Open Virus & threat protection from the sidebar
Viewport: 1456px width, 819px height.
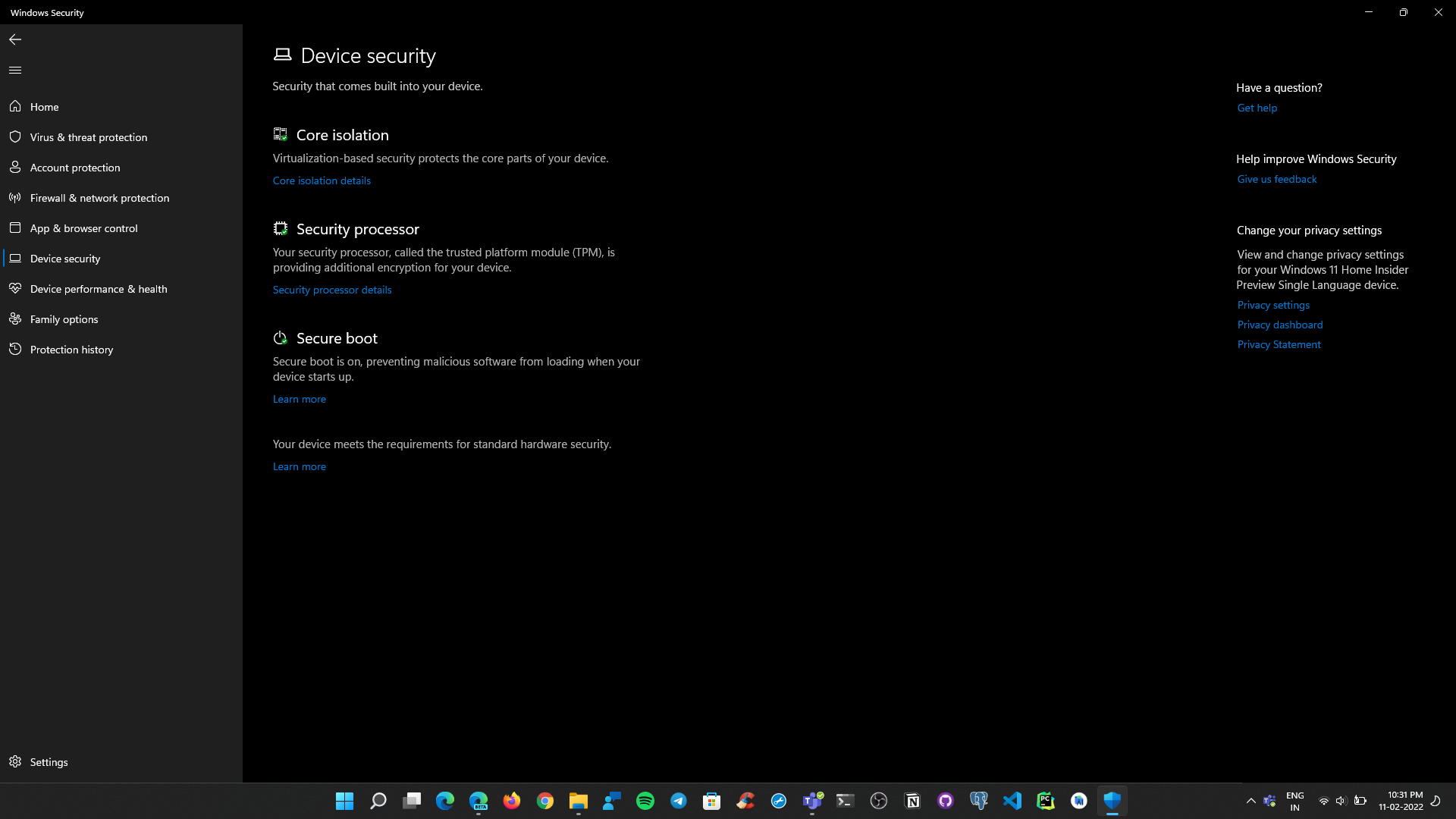tap(89, 136)
